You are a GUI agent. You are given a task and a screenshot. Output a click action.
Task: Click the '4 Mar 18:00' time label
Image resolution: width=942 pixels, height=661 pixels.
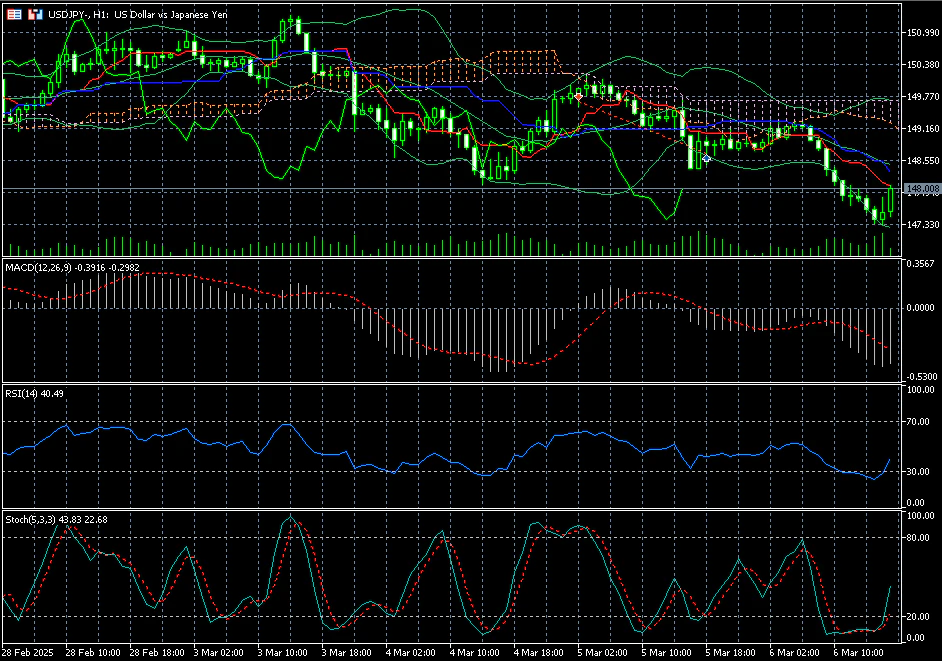[x=538, y=653]
